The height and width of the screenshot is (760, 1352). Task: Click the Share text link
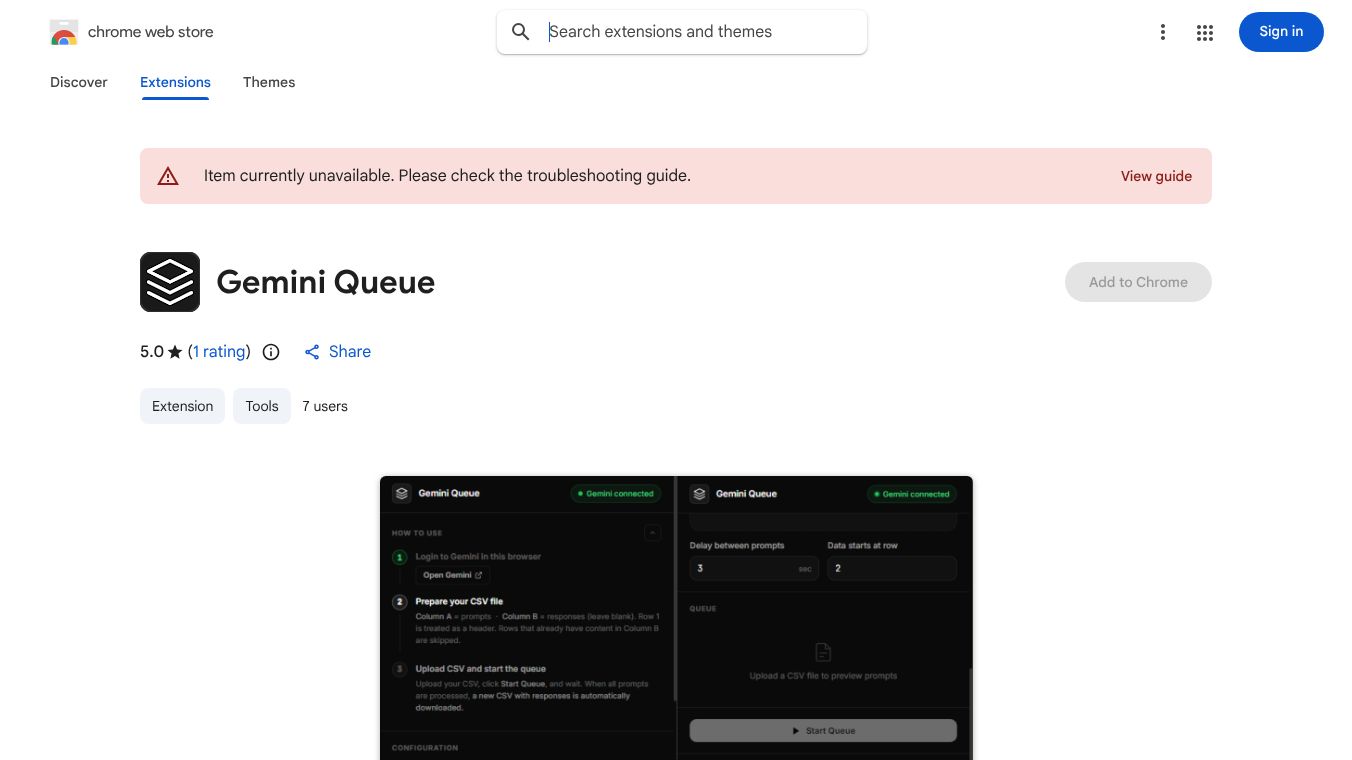[x=350, y=352]
